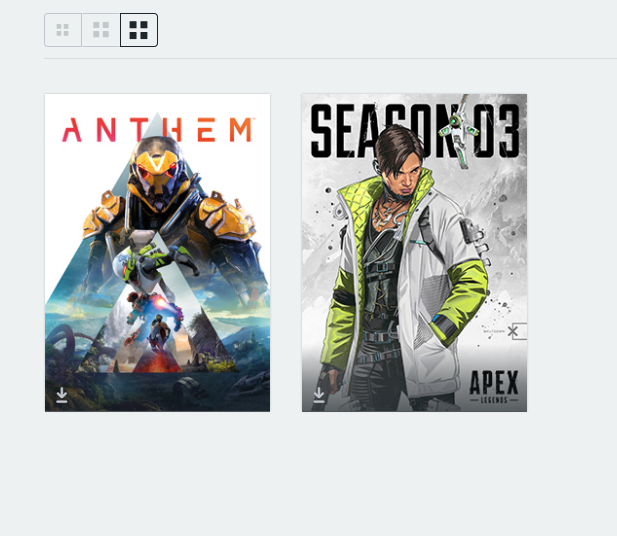This screenshot has height=536, width=617.
Task: Open the Apex Legends Season 03 tile
Action: point(414,253)
